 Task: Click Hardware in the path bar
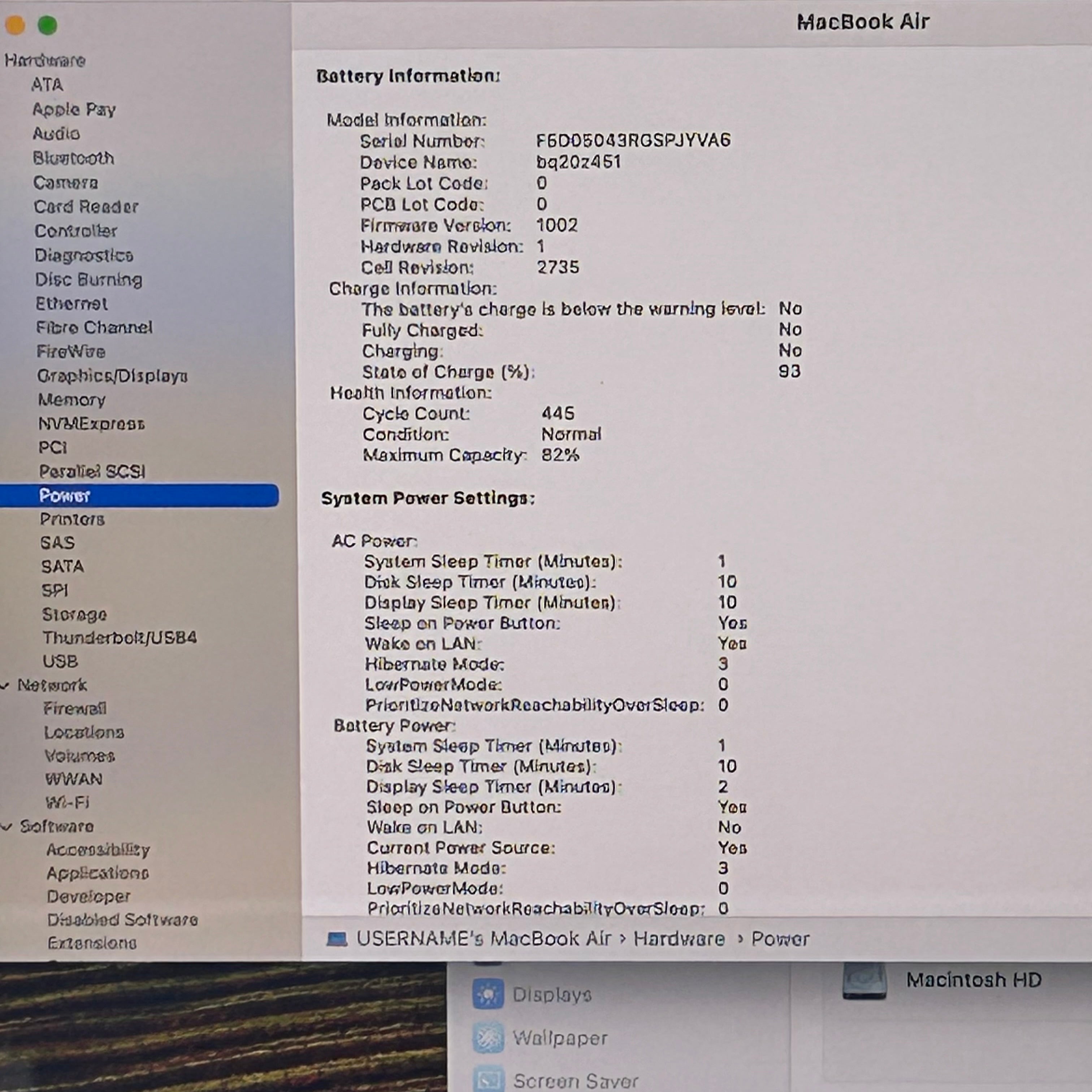click(x=679, y=939)
